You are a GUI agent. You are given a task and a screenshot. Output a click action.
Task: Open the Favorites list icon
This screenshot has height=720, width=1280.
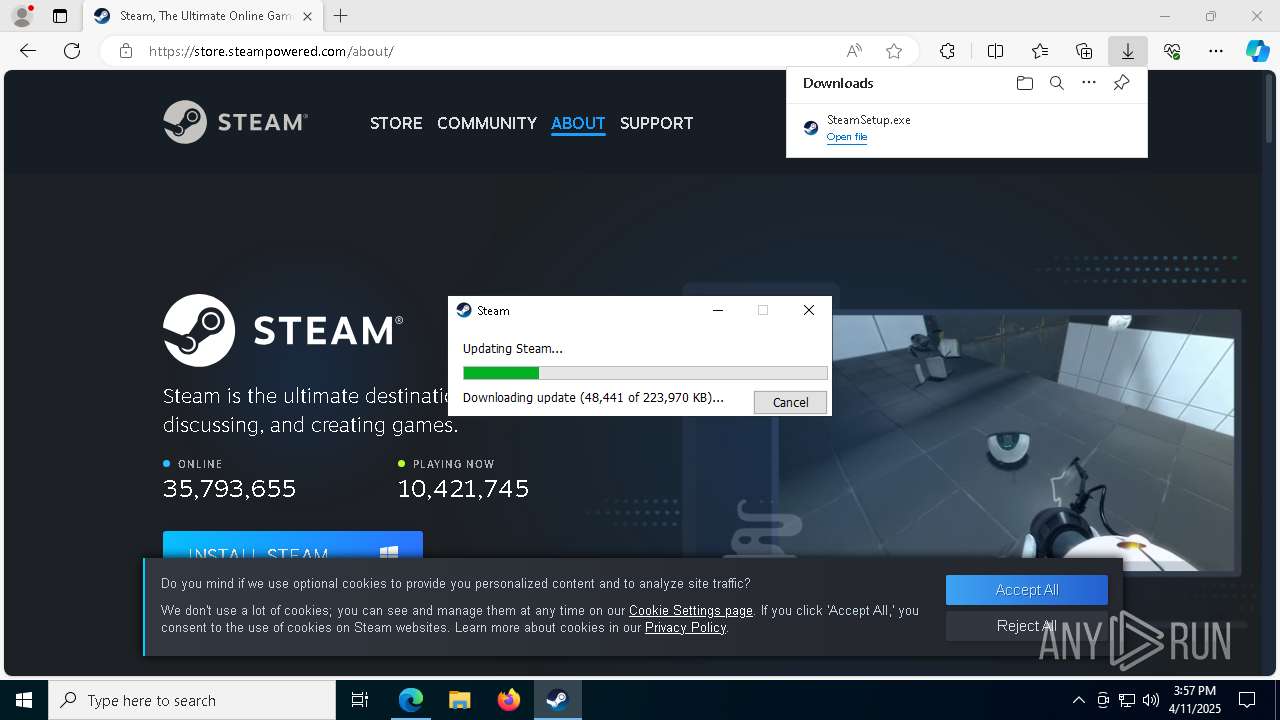pyautogui.click(x=1040, y=51)
